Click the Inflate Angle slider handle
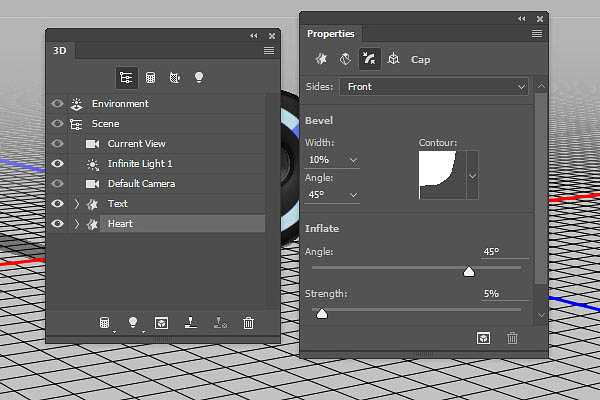Viewport: 600px width, 400px height. pos(469,271)
